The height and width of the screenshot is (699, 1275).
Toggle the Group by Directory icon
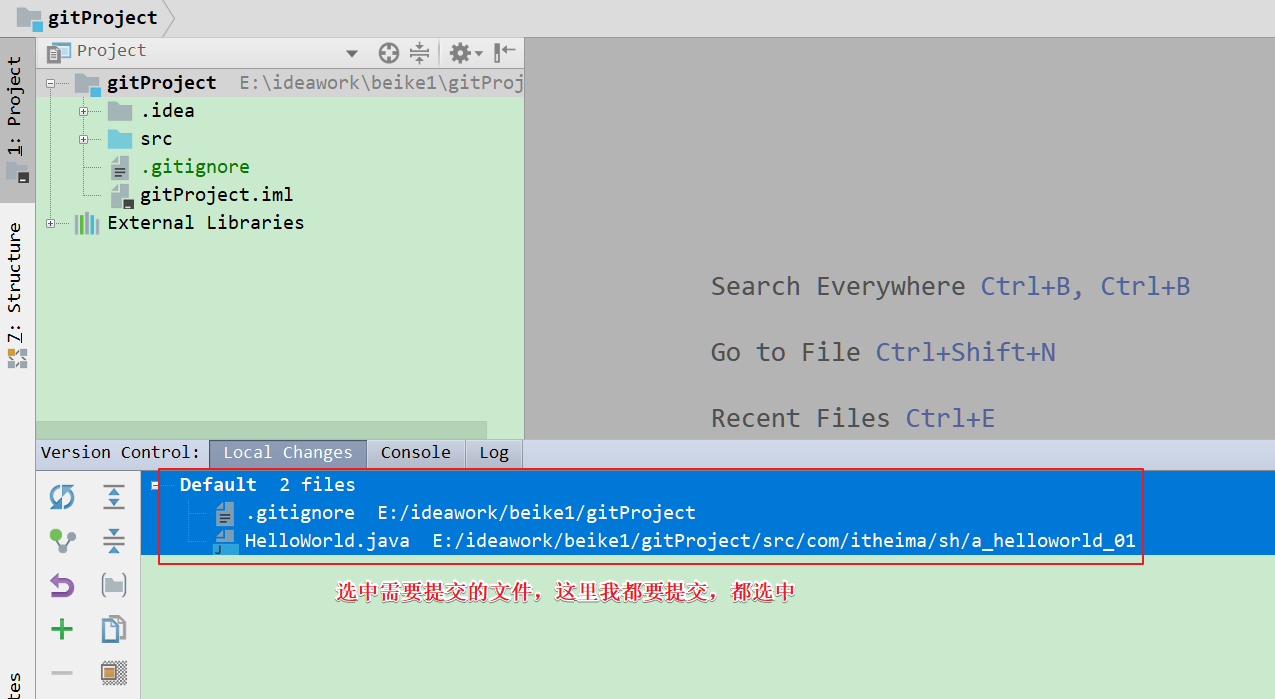pyautogui.click(x=114, y=585)
